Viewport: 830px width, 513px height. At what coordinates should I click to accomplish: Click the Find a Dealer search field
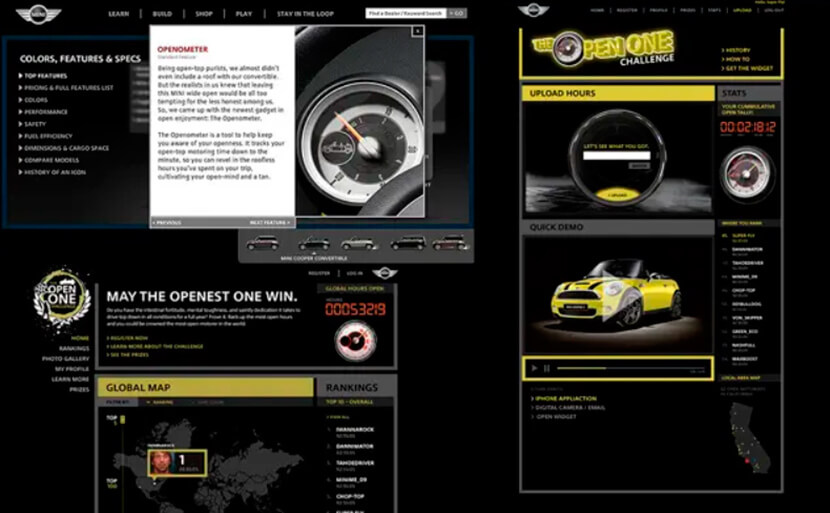(x=405, y=14)
